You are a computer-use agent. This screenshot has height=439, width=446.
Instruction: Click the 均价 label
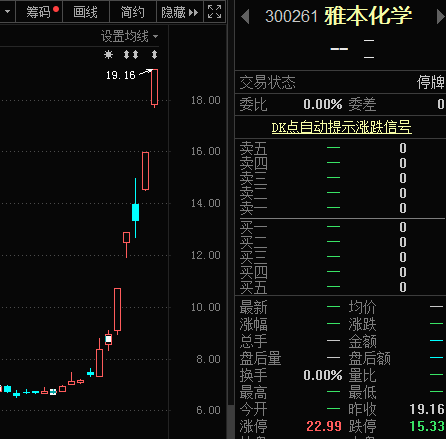[x=362, y=307]
